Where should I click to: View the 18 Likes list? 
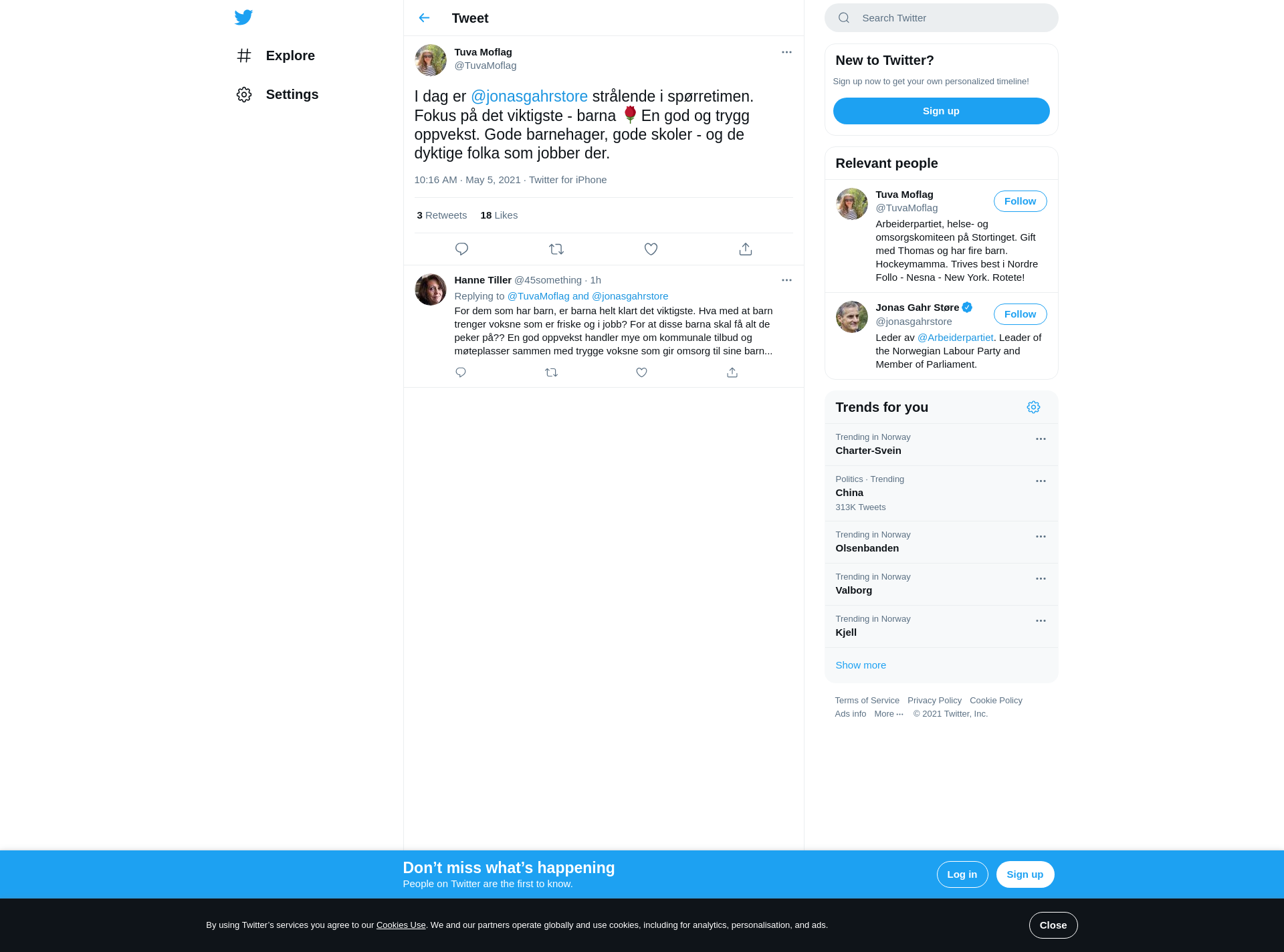[x=499, y=215]
